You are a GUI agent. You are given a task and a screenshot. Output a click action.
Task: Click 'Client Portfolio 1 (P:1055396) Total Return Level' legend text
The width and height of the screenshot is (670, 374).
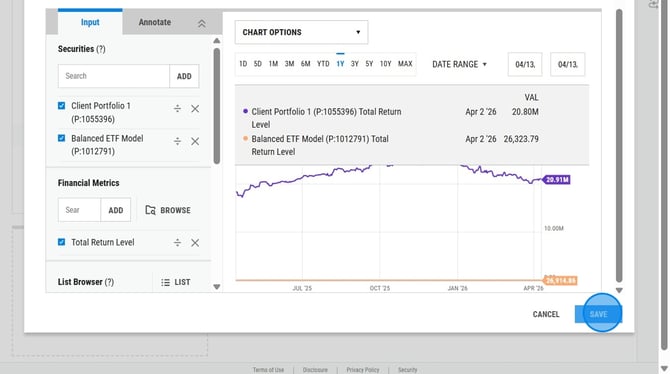[x=326, y=118]
